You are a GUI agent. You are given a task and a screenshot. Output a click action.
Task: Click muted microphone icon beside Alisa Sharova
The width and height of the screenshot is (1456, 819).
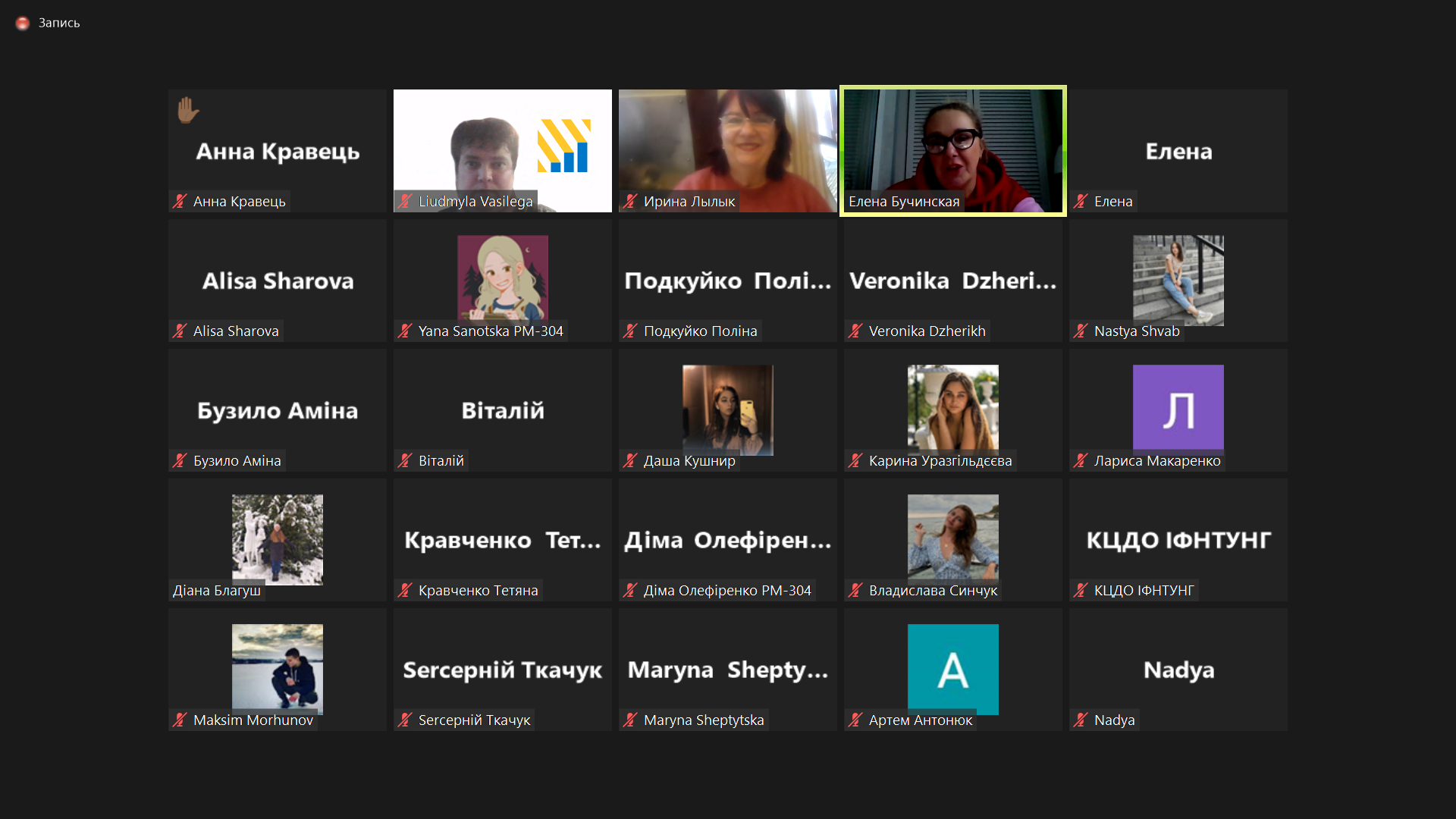(x=180, y=331)
